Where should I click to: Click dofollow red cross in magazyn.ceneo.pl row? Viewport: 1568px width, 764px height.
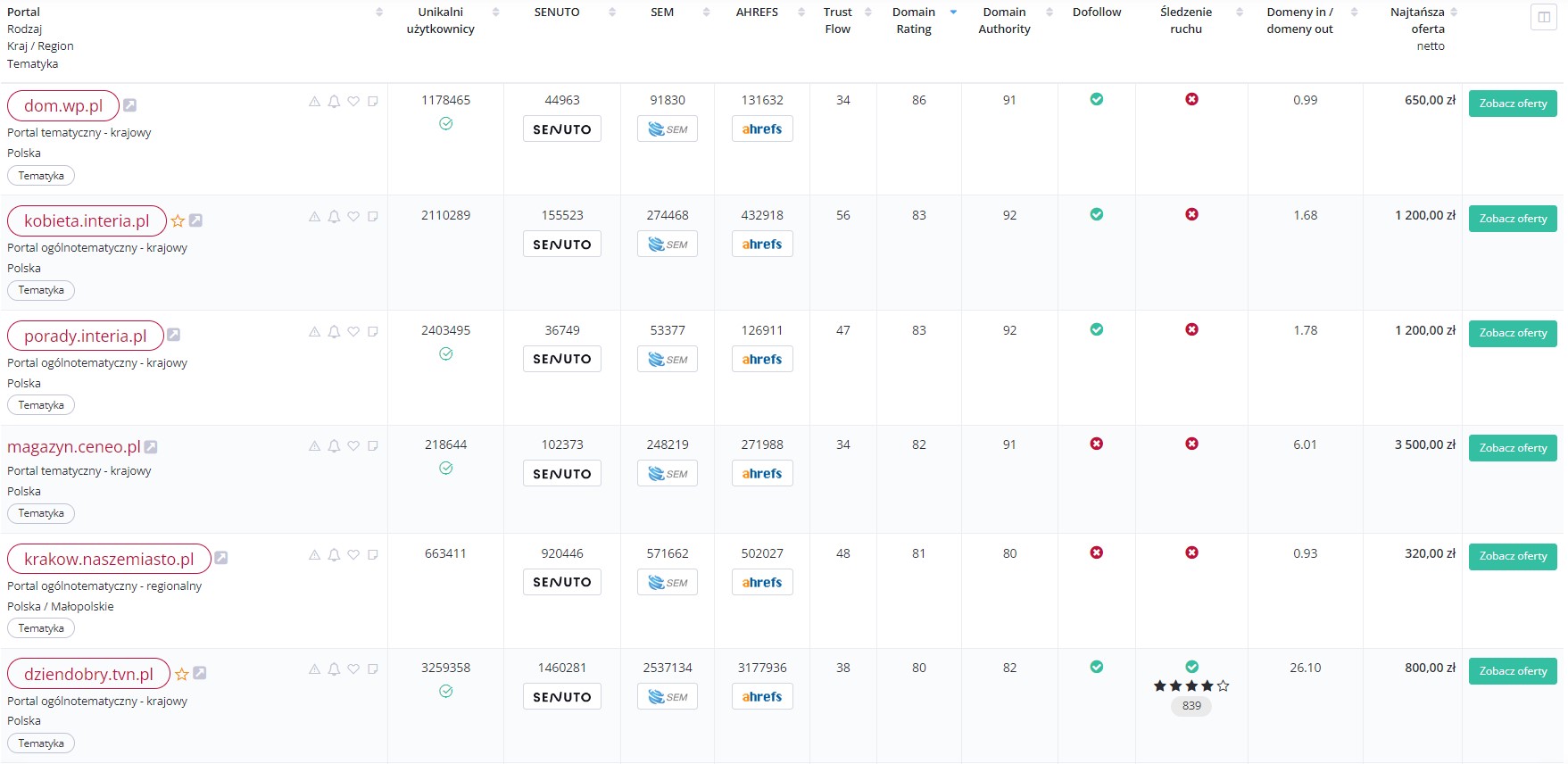pyautogui.click(x=1097, y=444)
